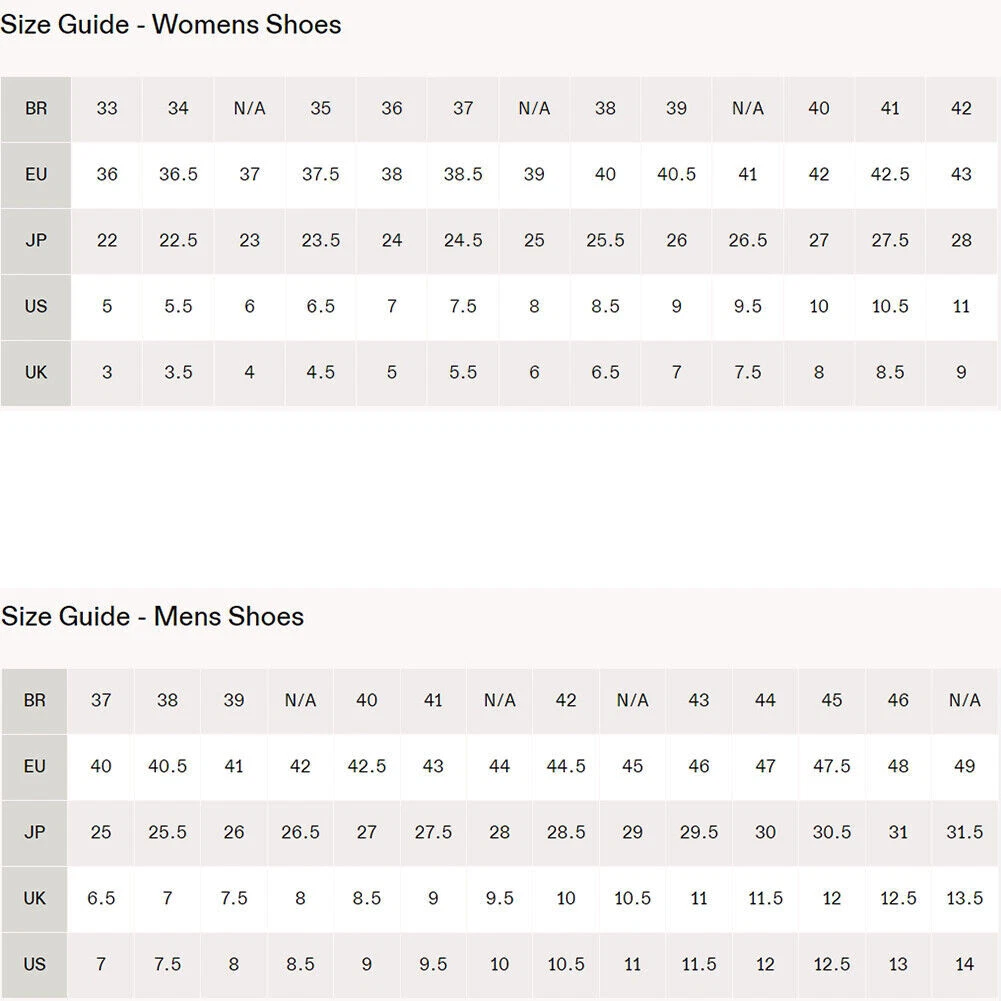Screen dimensions: 1001x1001
Task: Select UK 3 cell in Womens table
Action: (107, 372)
